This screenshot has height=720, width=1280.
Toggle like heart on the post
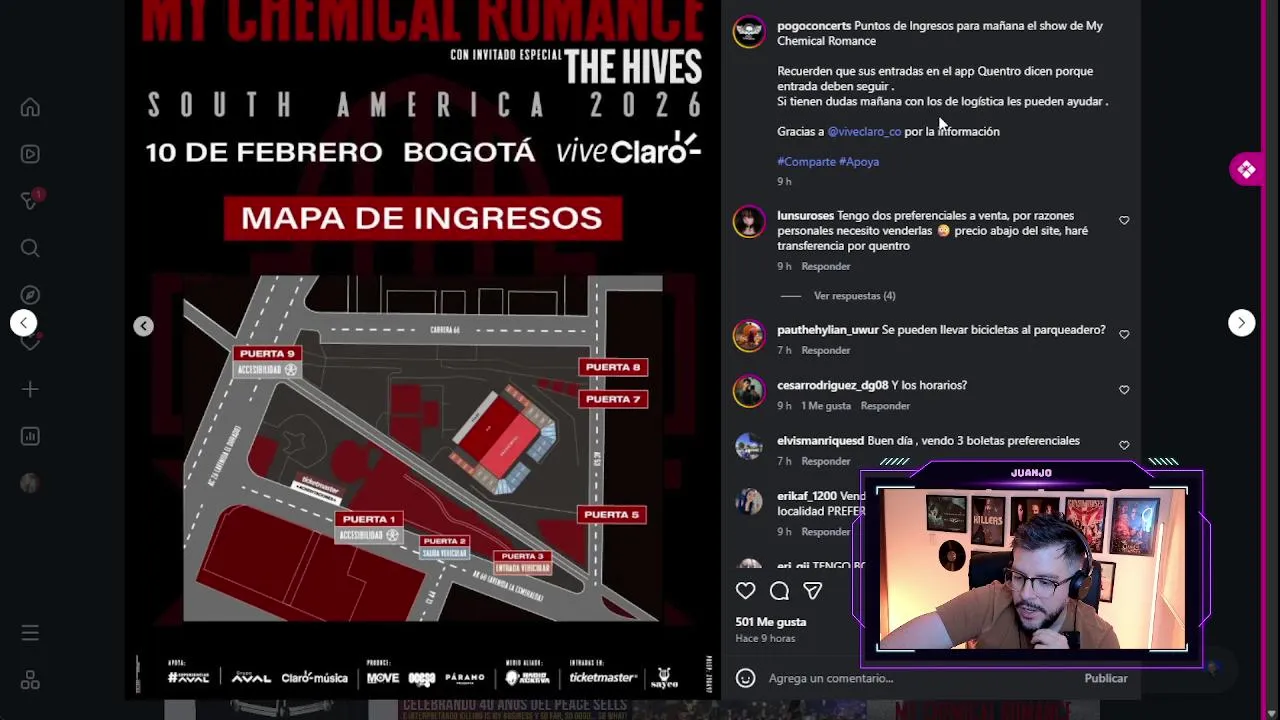745,591
